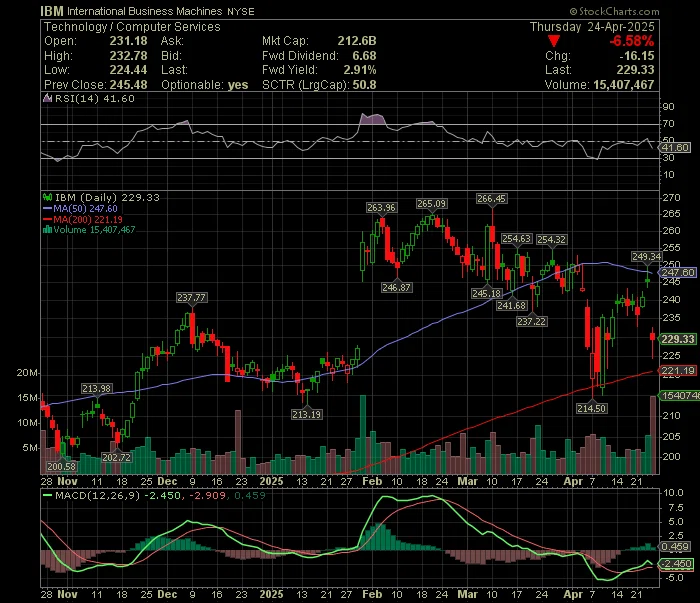This screenshot has width=700, height=603.
Task: Click the latest red volume bar
Action: pyautogui.click(x=653, y=435)
